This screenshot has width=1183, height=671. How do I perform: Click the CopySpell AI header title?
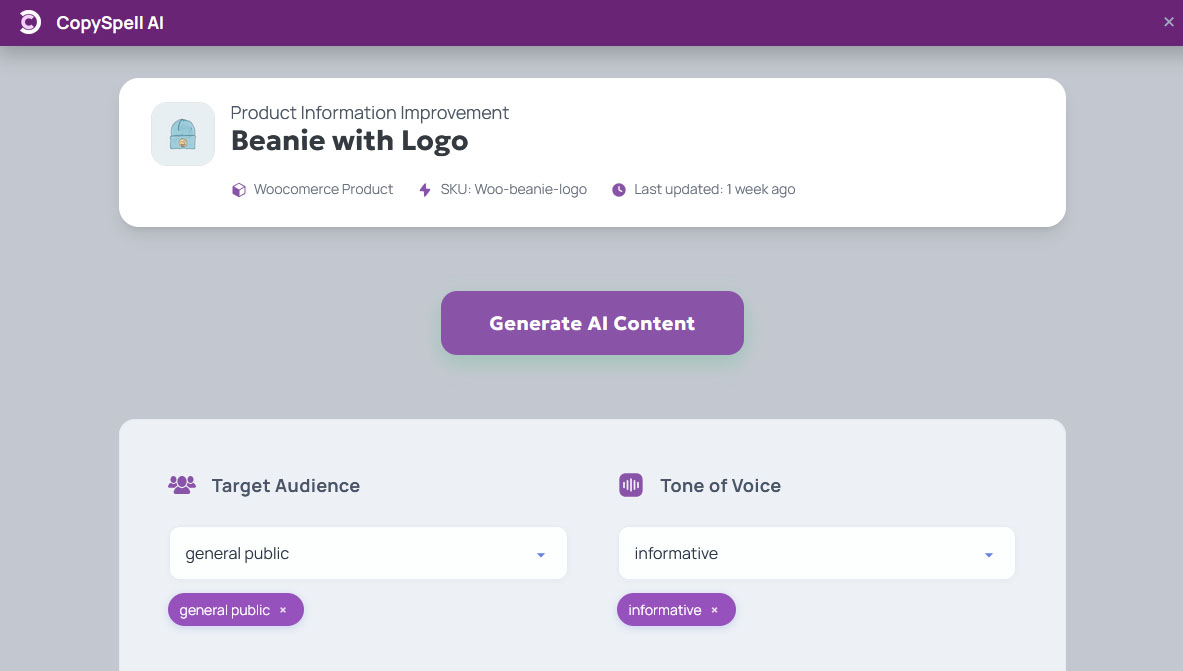pyautogui.click(x=110, y=23)
